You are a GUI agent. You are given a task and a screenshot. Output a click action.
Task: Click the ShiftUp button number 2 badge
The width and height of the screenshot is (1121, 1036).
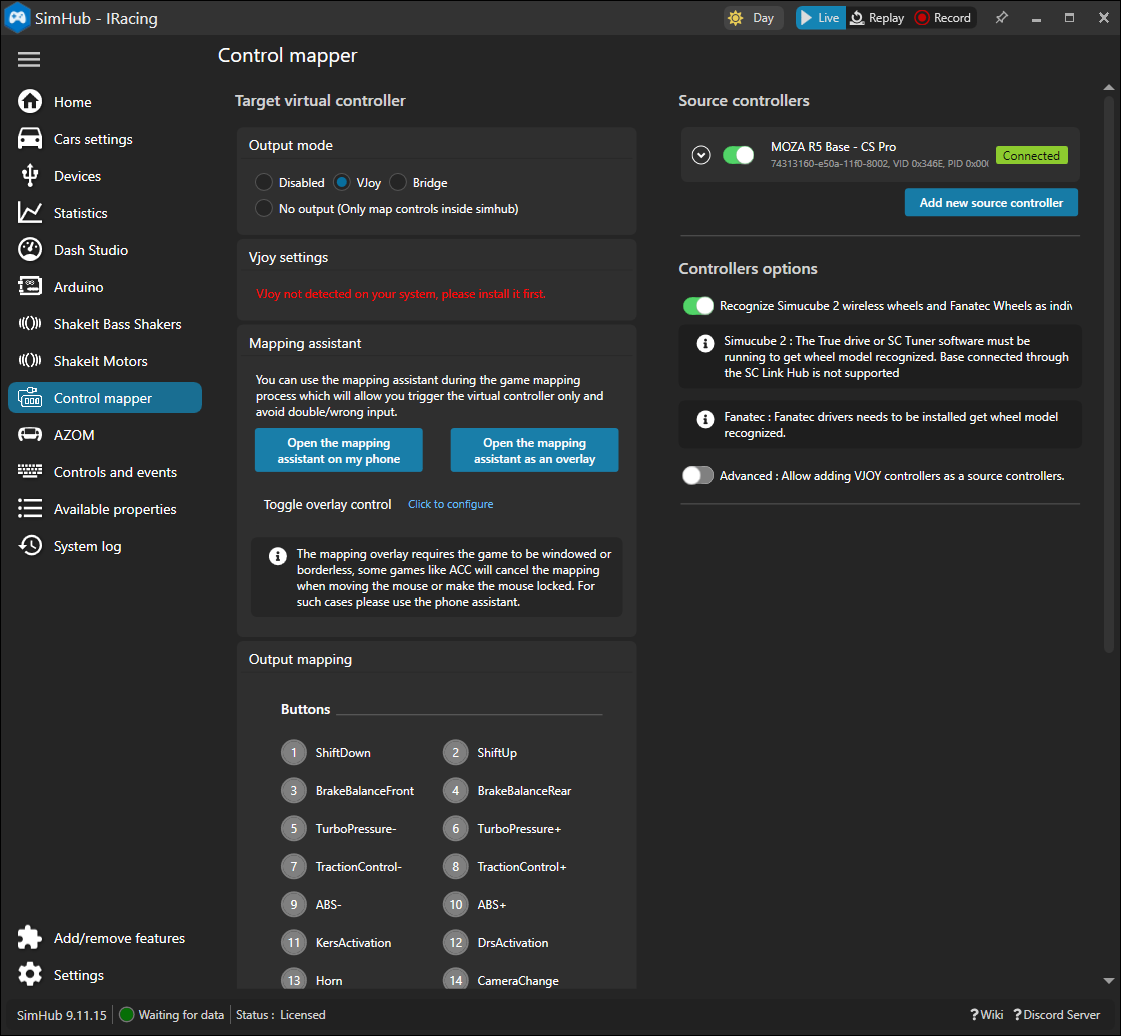455,752
